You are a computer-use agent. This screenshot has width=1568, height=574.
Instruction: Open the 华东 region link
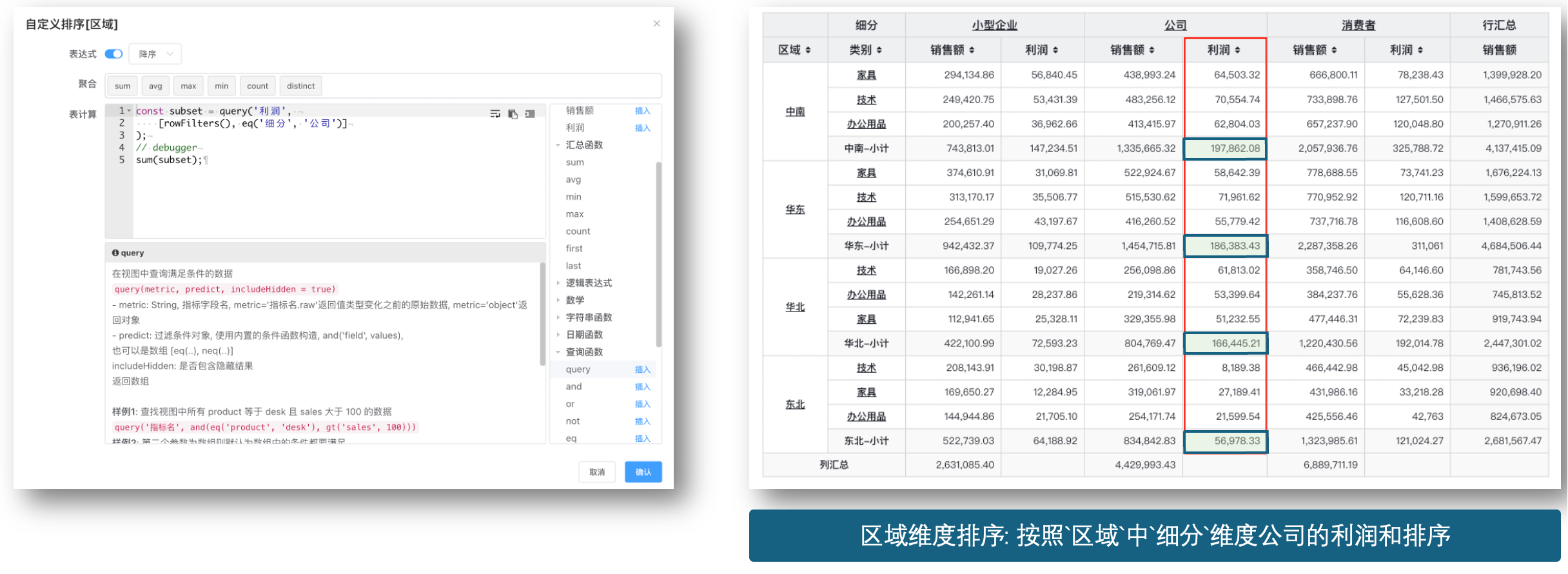[x=795, y=210]
